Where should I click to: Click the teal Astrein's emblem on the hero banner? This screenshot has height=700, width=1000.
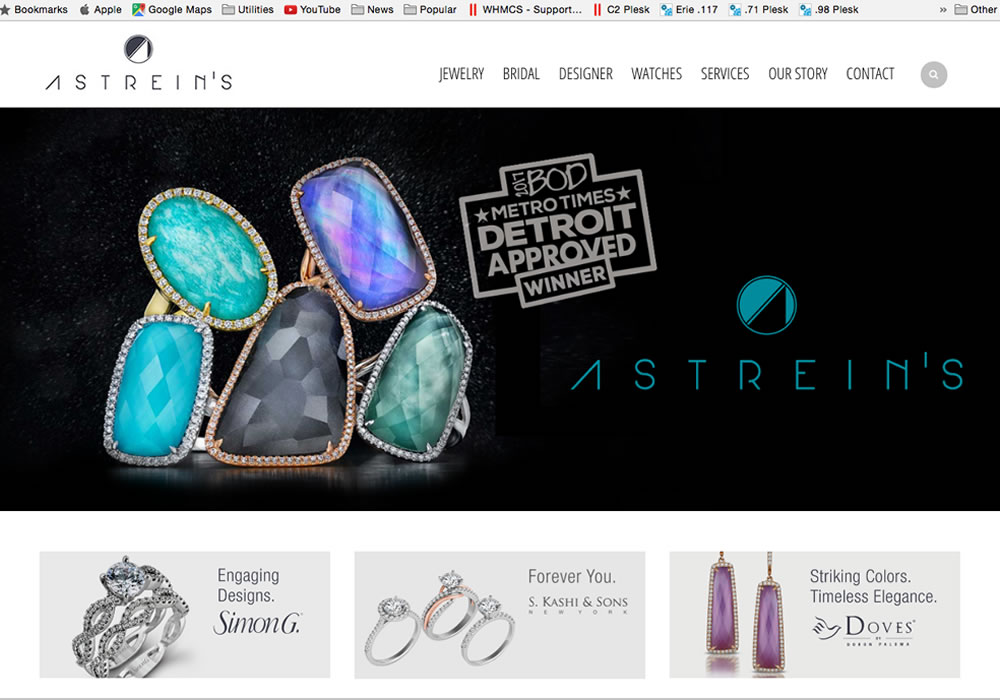[x=766, y=305]
